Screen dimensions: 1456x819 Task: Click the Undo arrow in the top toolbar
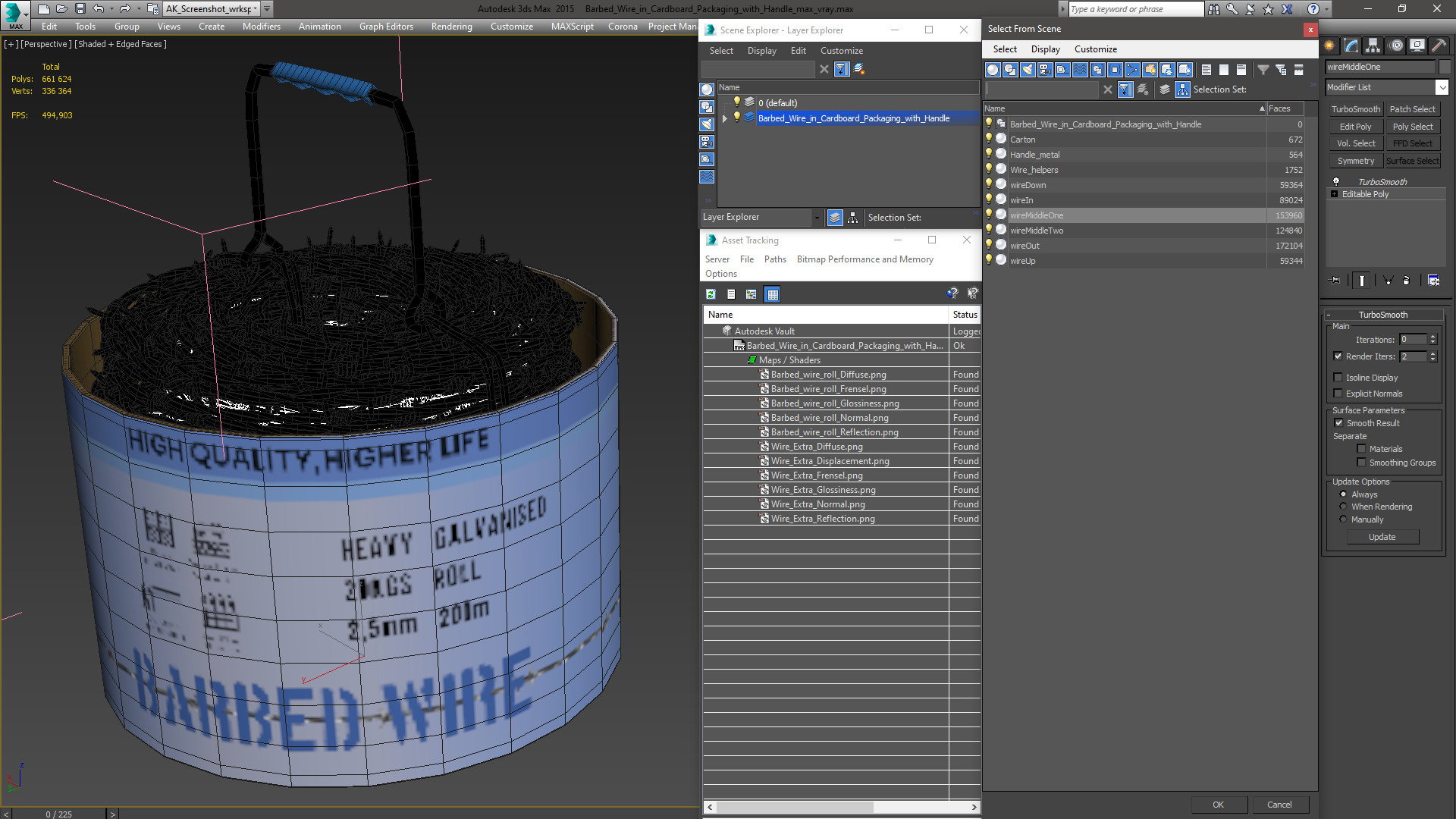tap(99, 9)
